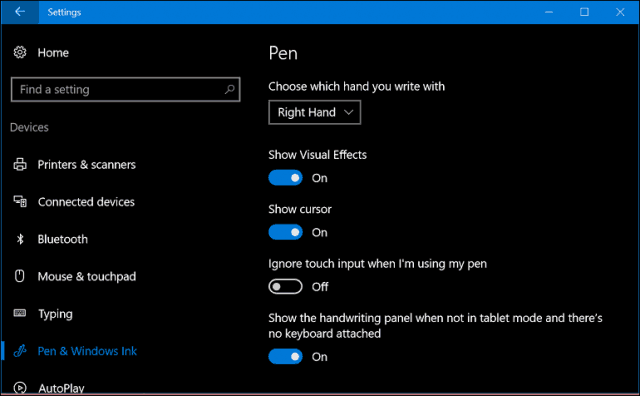This screenshot has height=396, width=640.
Task: Click the Printers & scanners printer icon
Action: click(x=20, y=164)
